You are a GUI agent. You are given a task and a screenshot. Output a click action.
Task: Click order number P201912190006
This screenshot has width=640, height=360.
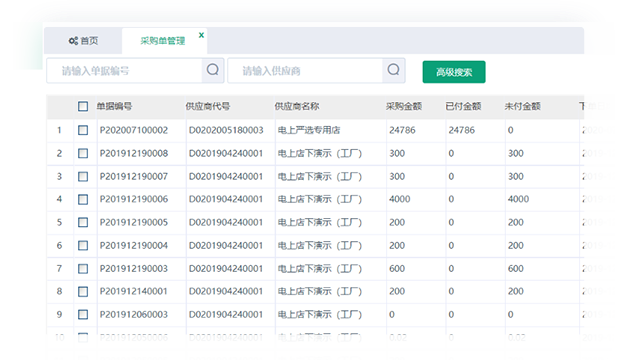coord(134,199)
